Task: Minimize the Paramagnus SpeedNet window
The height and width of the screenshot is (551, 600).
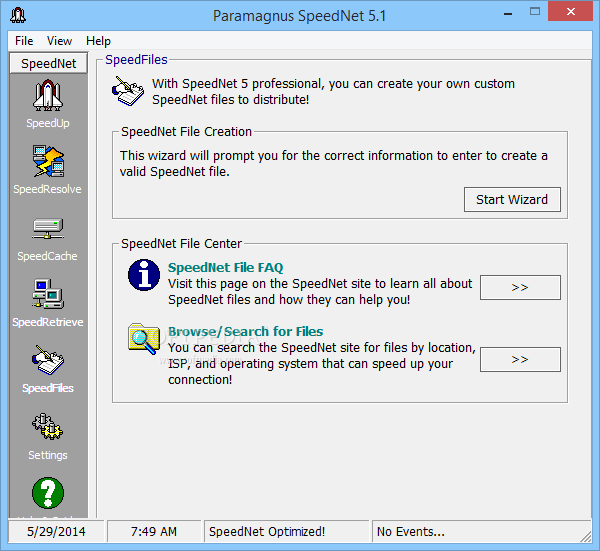Action: coord(508,13)
